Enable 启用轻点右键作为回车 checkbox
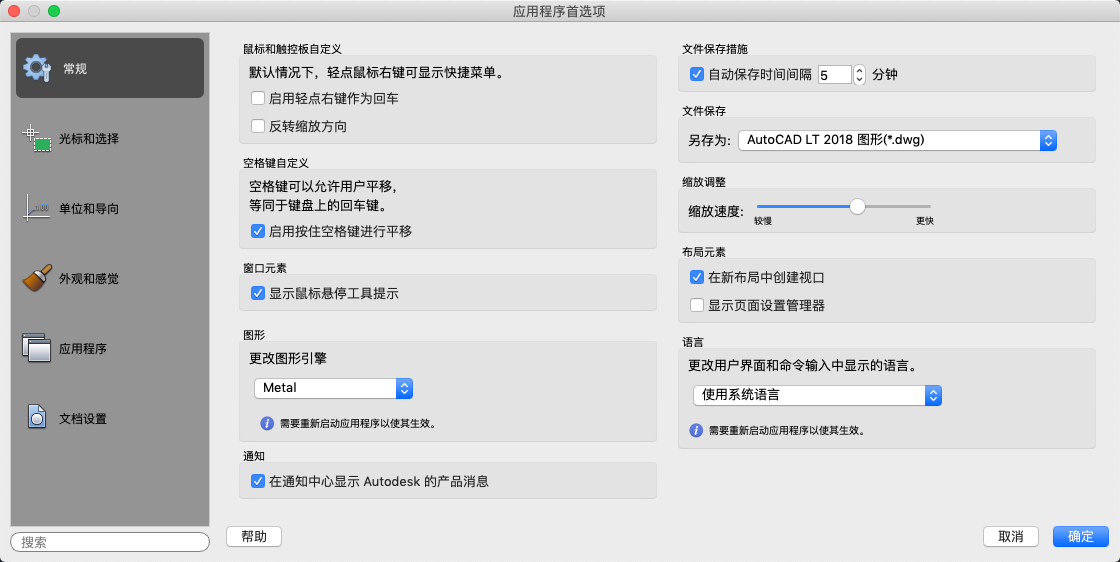The height and width of the screenshot is (562, 1120). click(x=258, y=99)
